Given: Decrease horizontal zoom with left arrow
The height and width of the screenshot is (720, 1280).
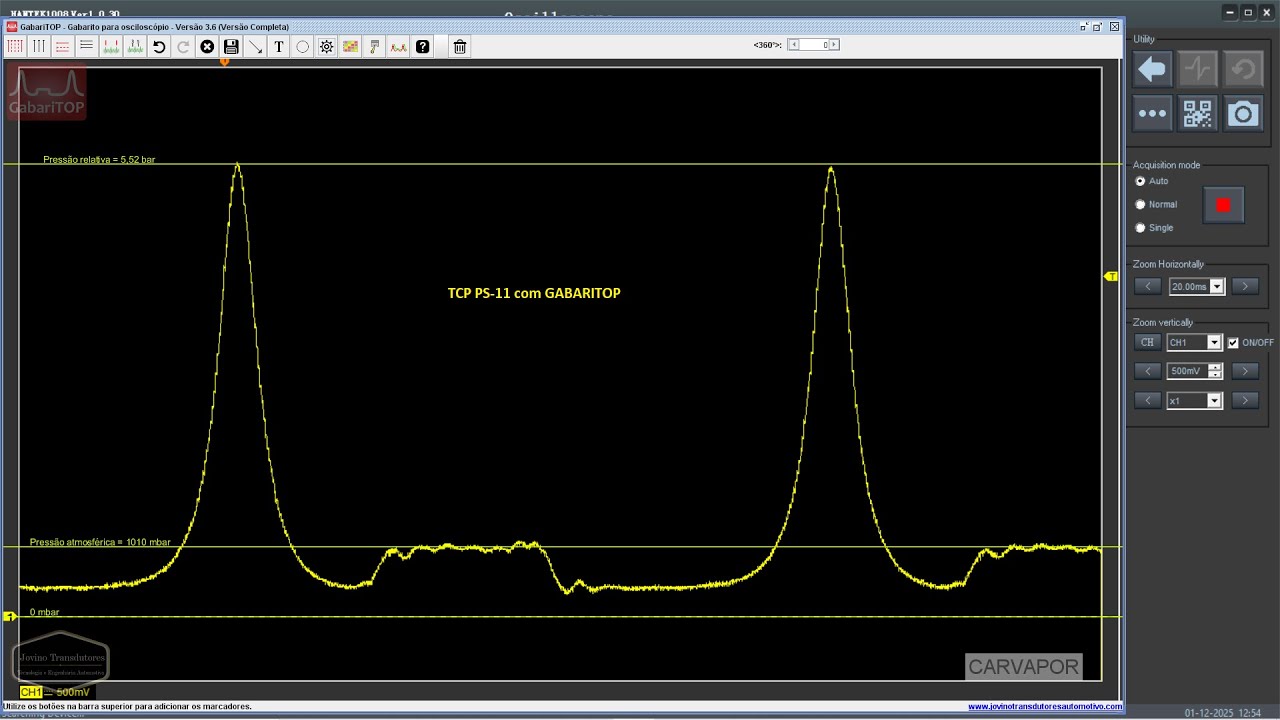Looking at the screenshot, I should pos(1148,286).
